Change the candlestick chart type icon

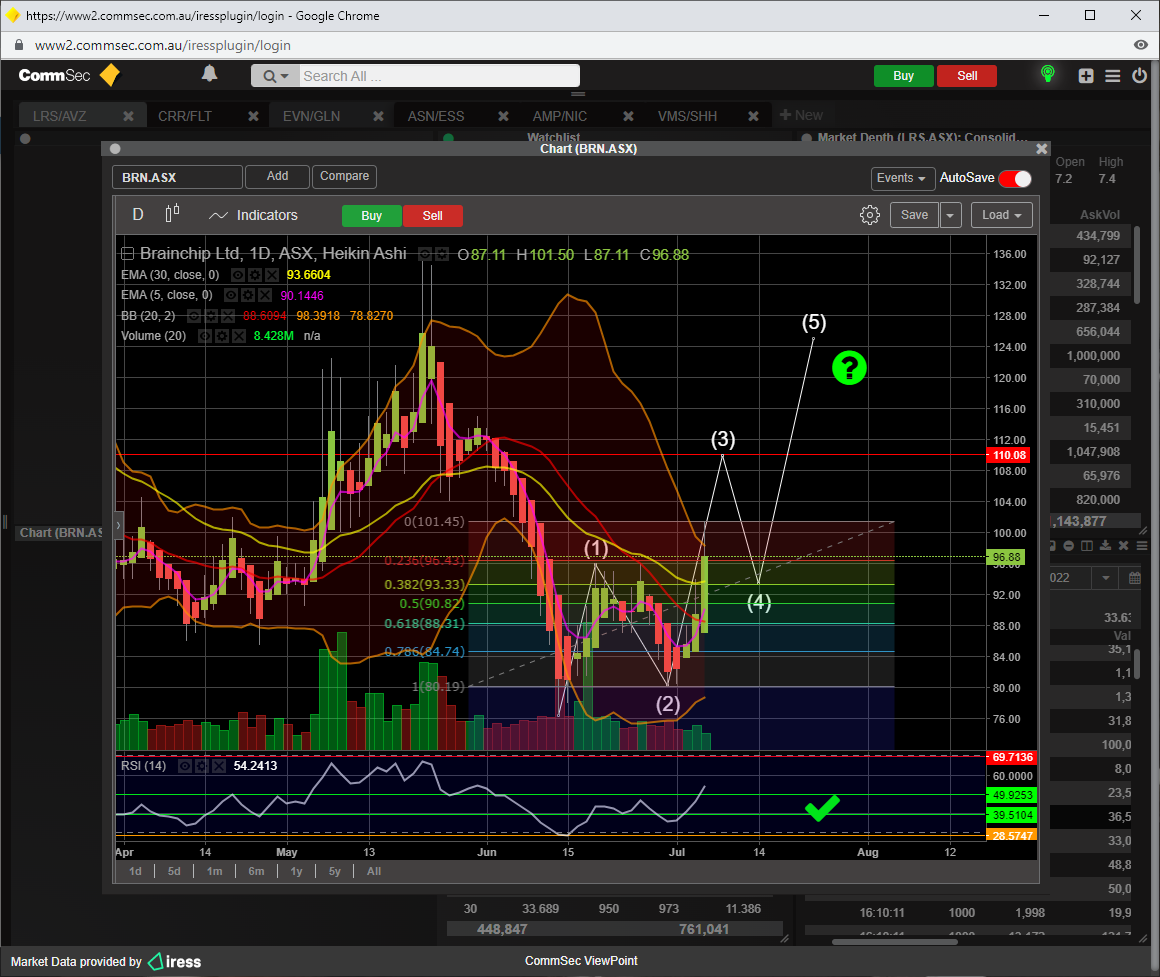tap(172, 214)
